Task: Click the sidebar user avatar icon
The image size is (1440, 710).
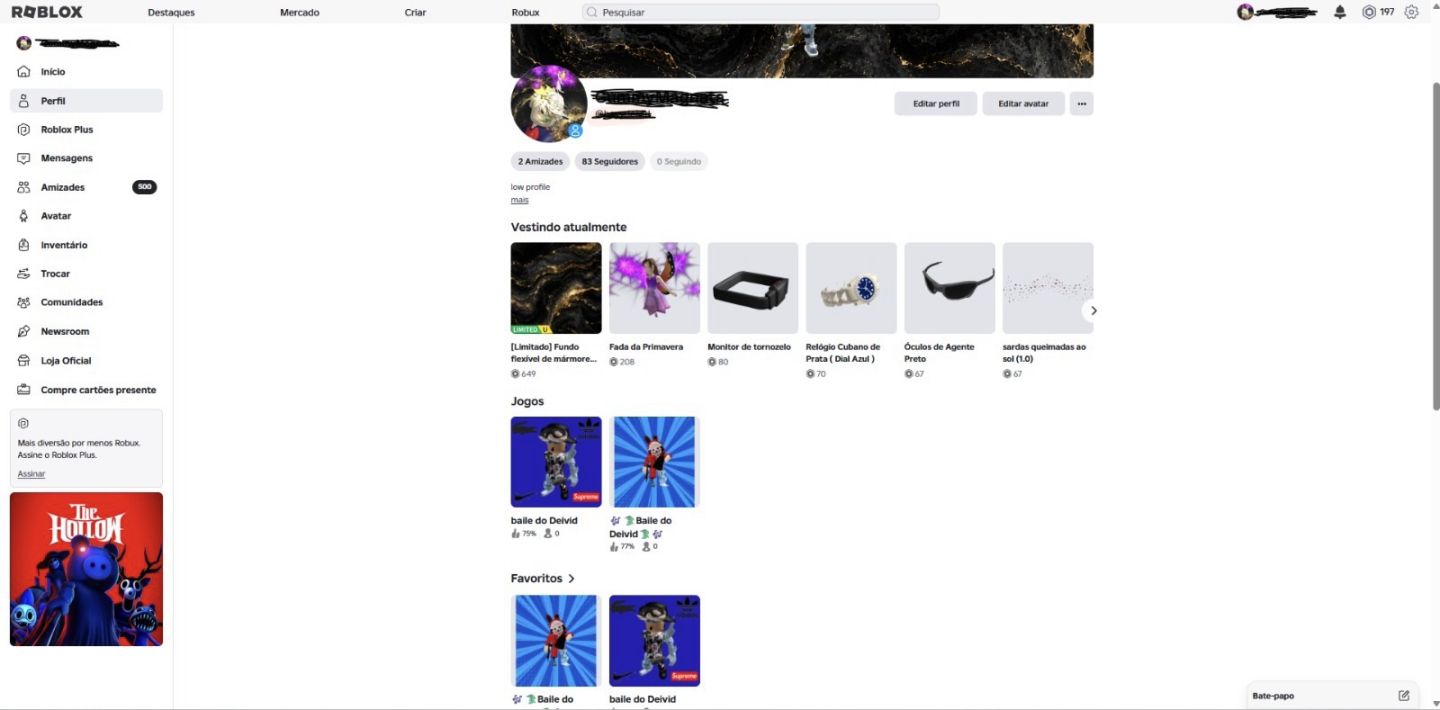Action: (x=24, y=43)
